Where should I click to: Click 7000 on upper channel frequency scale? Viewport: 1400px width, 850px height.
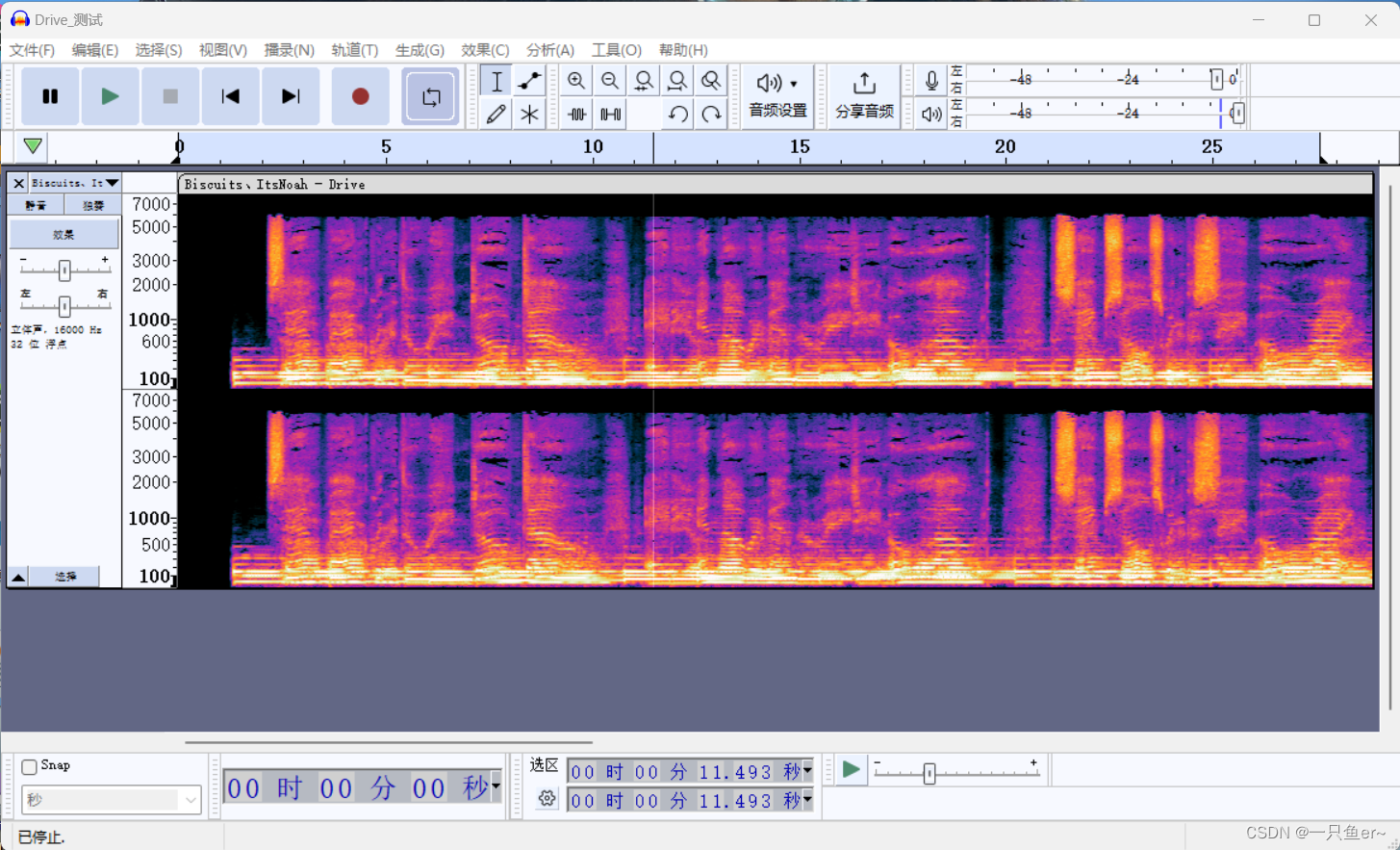[151, 204]
